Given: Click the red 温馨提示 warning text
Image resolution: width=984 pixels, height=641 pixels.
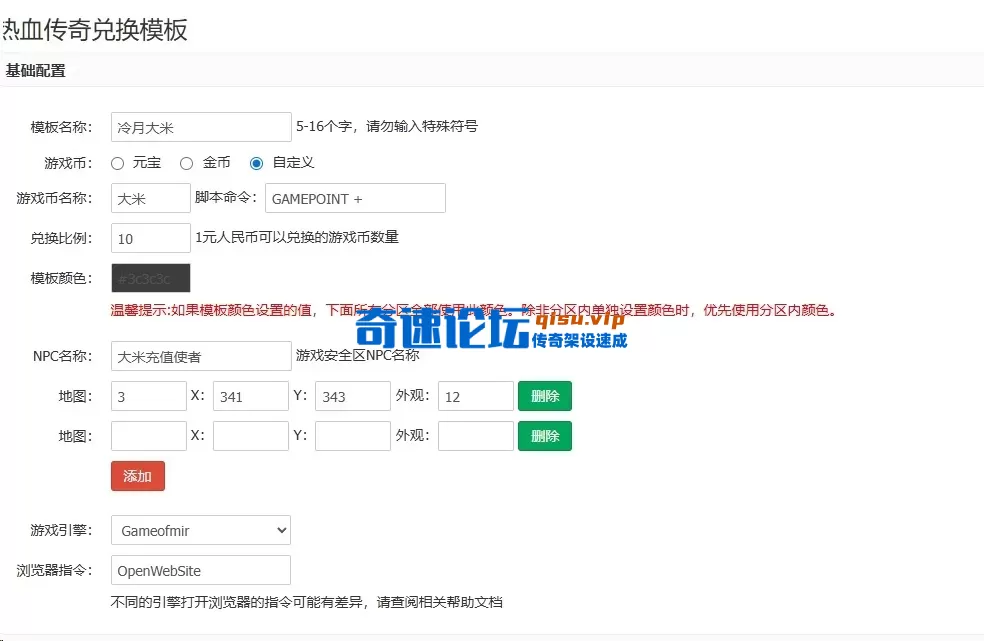Looking at the screenshot, I should (474, 310).
